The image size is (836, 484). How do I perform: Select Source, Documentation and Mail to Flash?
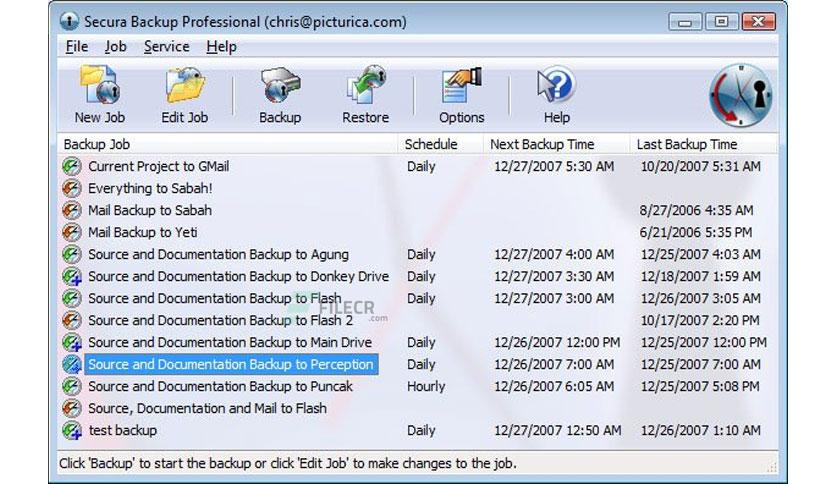(207, 408)
